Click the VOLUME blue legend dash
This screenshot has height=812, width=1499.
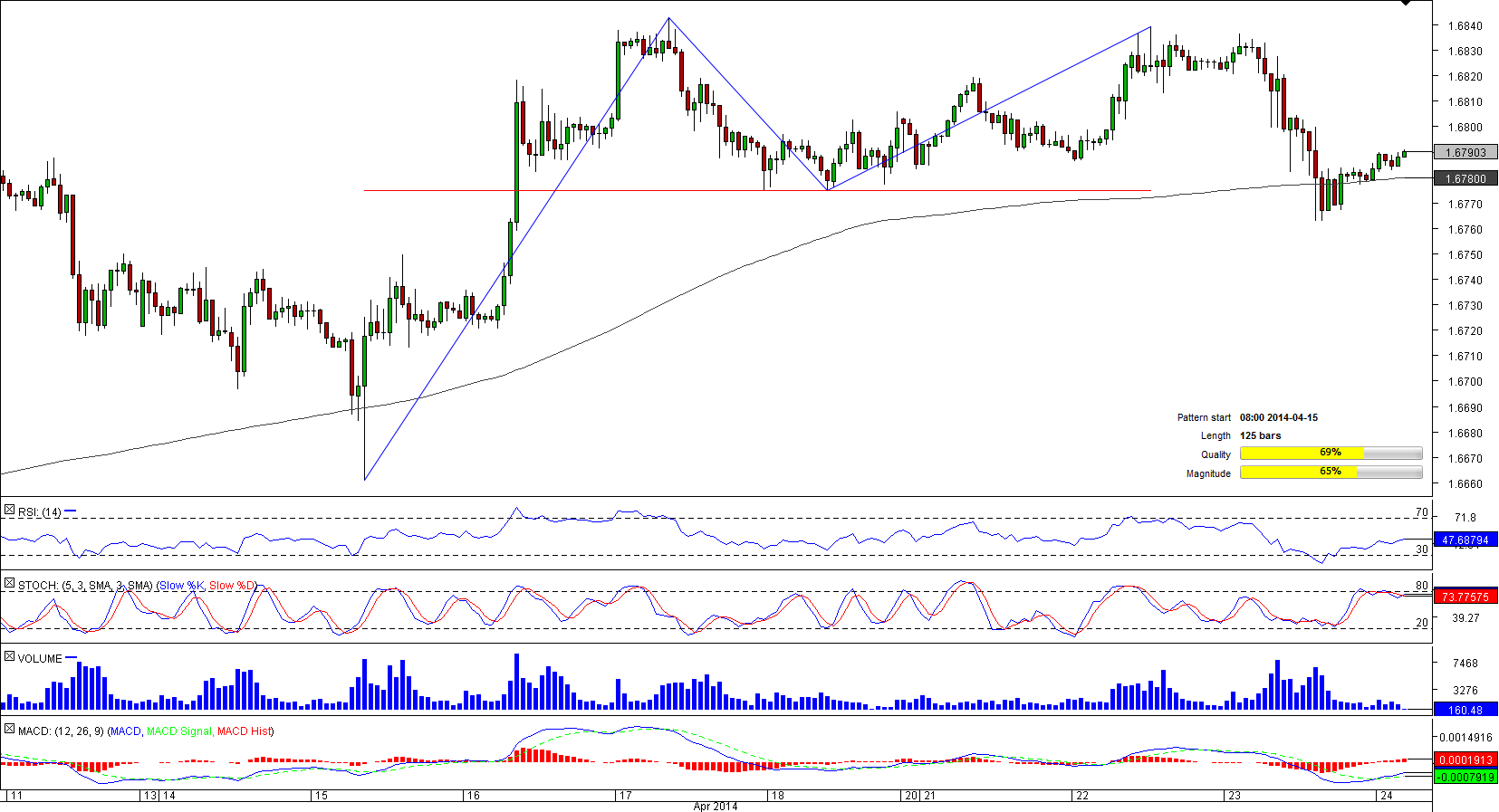[x=72, y=657]
